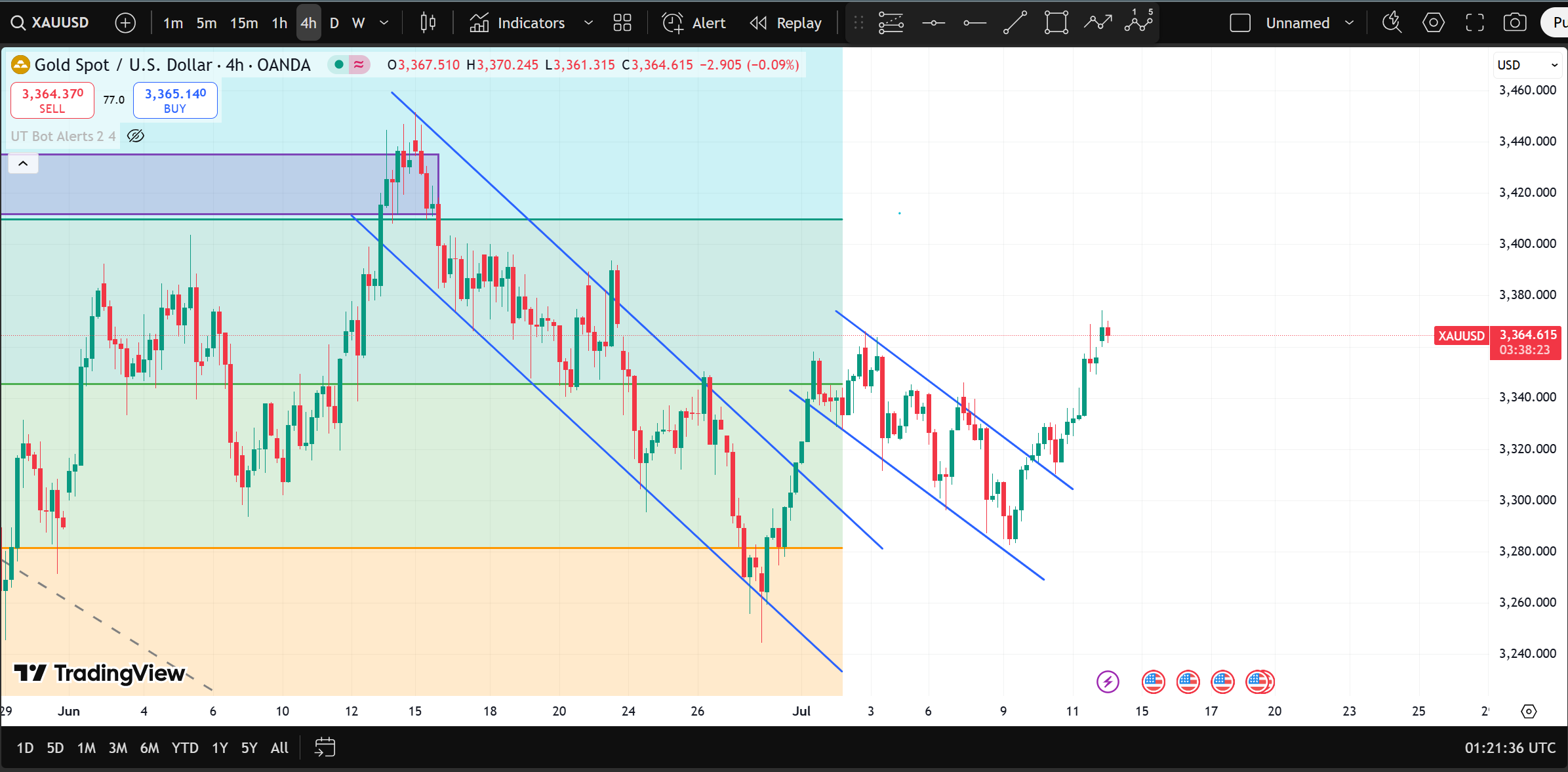Open the XAUUSD symbol search
1568x772 pixels.
tap(50, 23)
